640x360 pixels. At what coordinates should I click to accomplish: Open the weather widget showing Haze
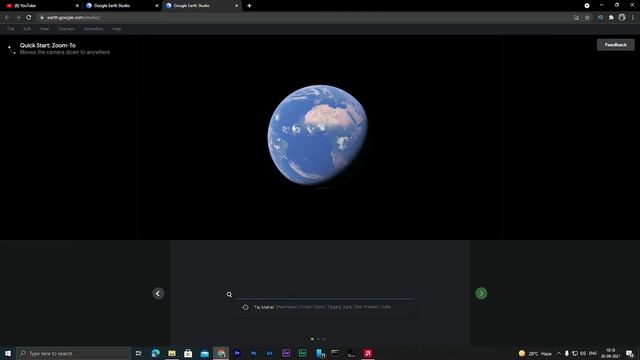535,353
